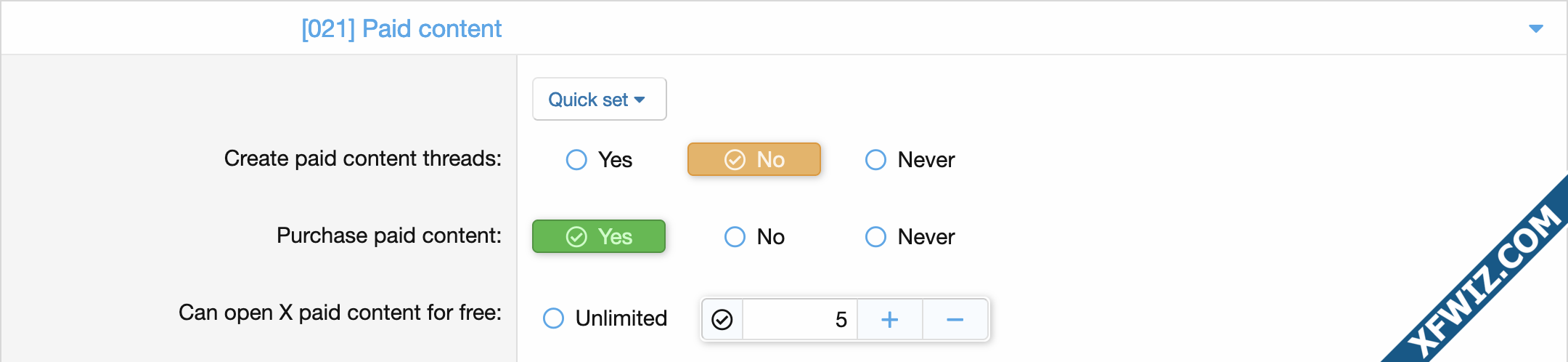This screenshot has height=362, width=1568.
Task: Click the checkmark icon in orange No button
Action: tap(735, 159)
